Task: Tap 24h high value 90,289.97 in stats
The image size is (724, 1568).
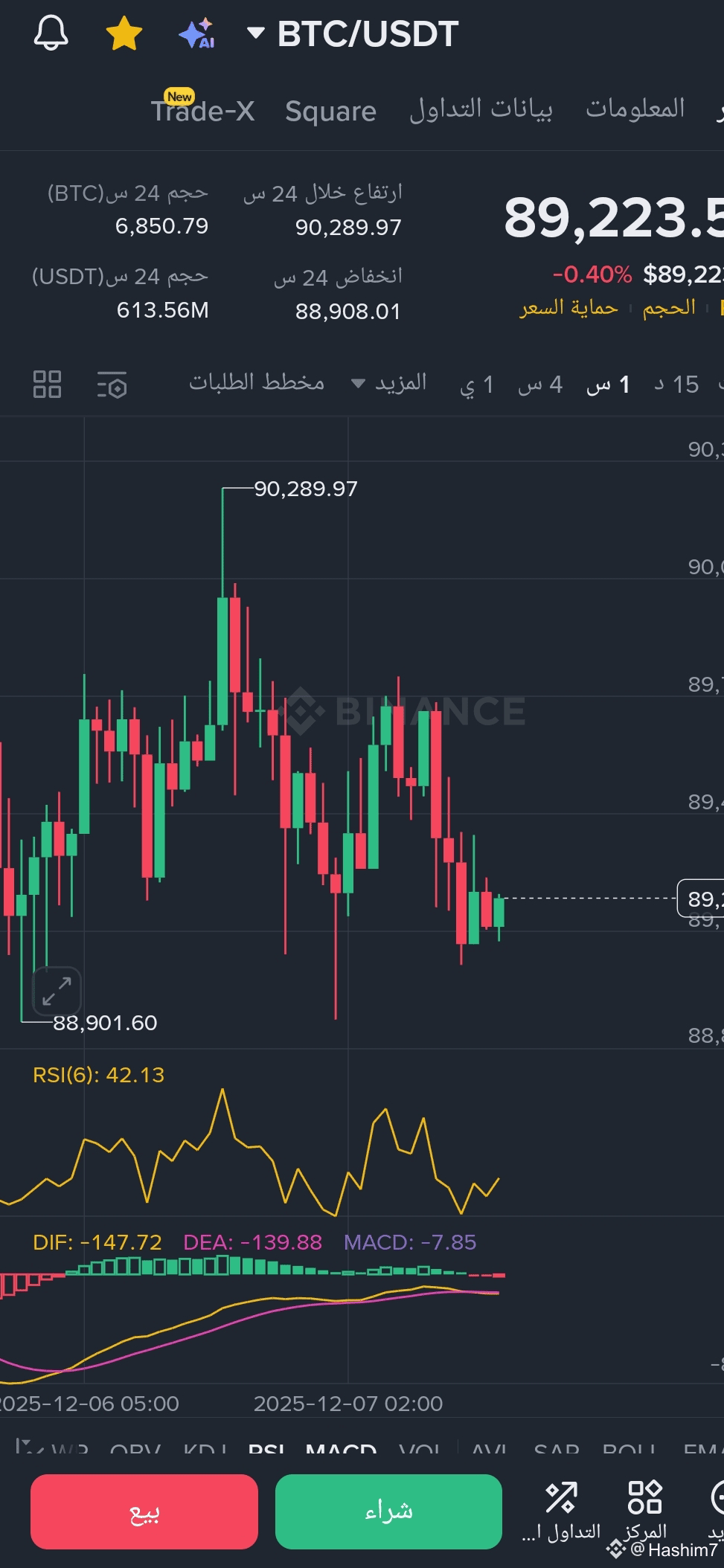Action: click(x=348, y=228)
